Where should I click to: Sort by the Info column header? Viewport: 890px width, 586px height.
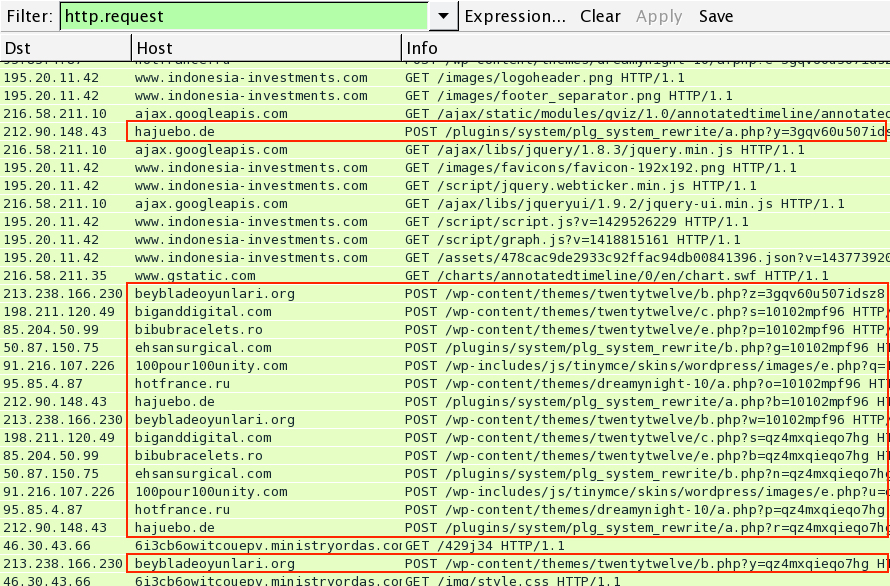(x=646, y=48)
